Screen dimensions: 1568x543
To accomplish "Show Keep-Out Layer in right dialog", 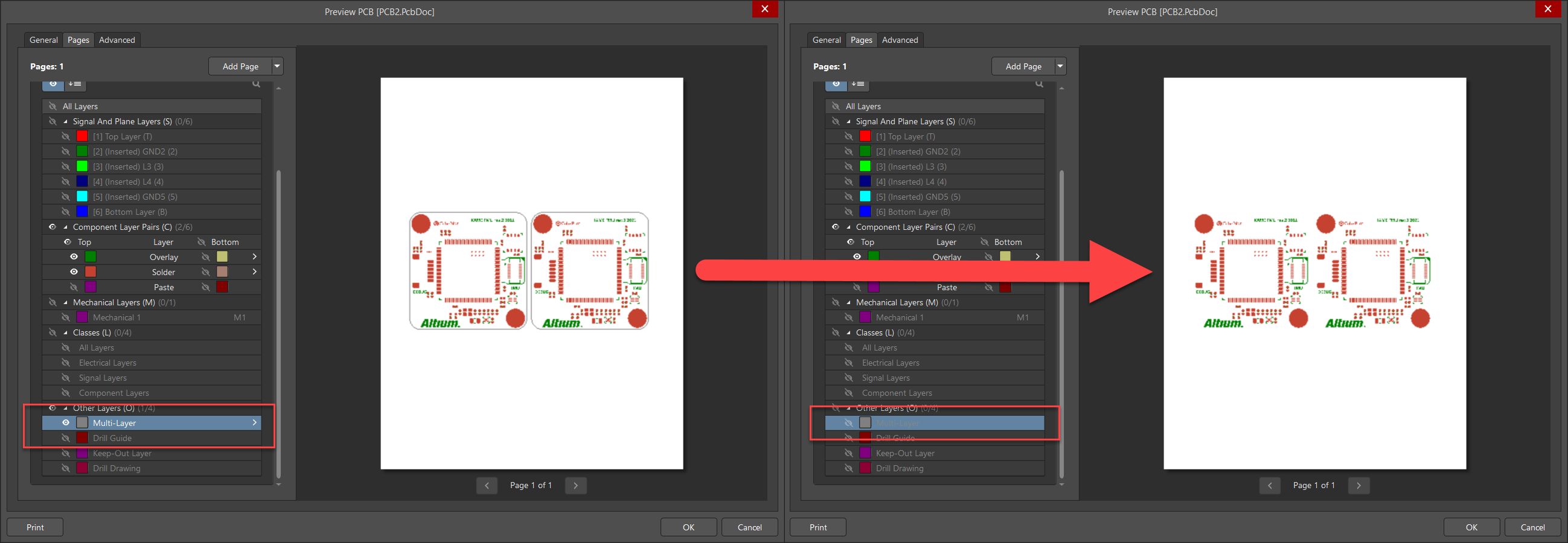I will click(848, 453).
